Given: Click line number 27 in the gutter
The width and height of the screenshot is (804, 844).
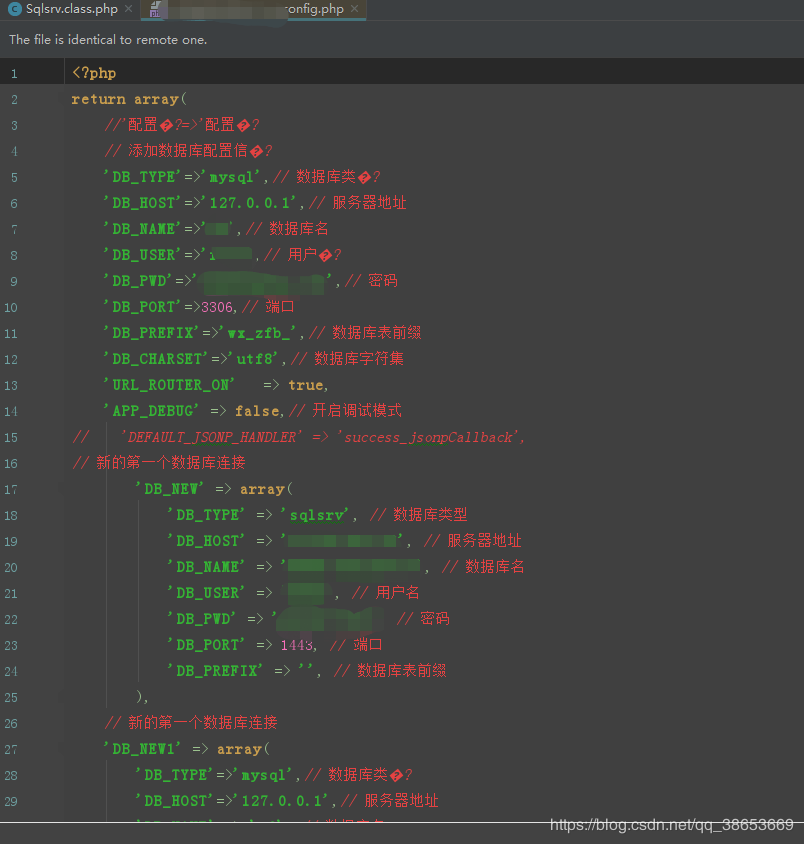Looking at the screenshot, I should tap(11, 749).
